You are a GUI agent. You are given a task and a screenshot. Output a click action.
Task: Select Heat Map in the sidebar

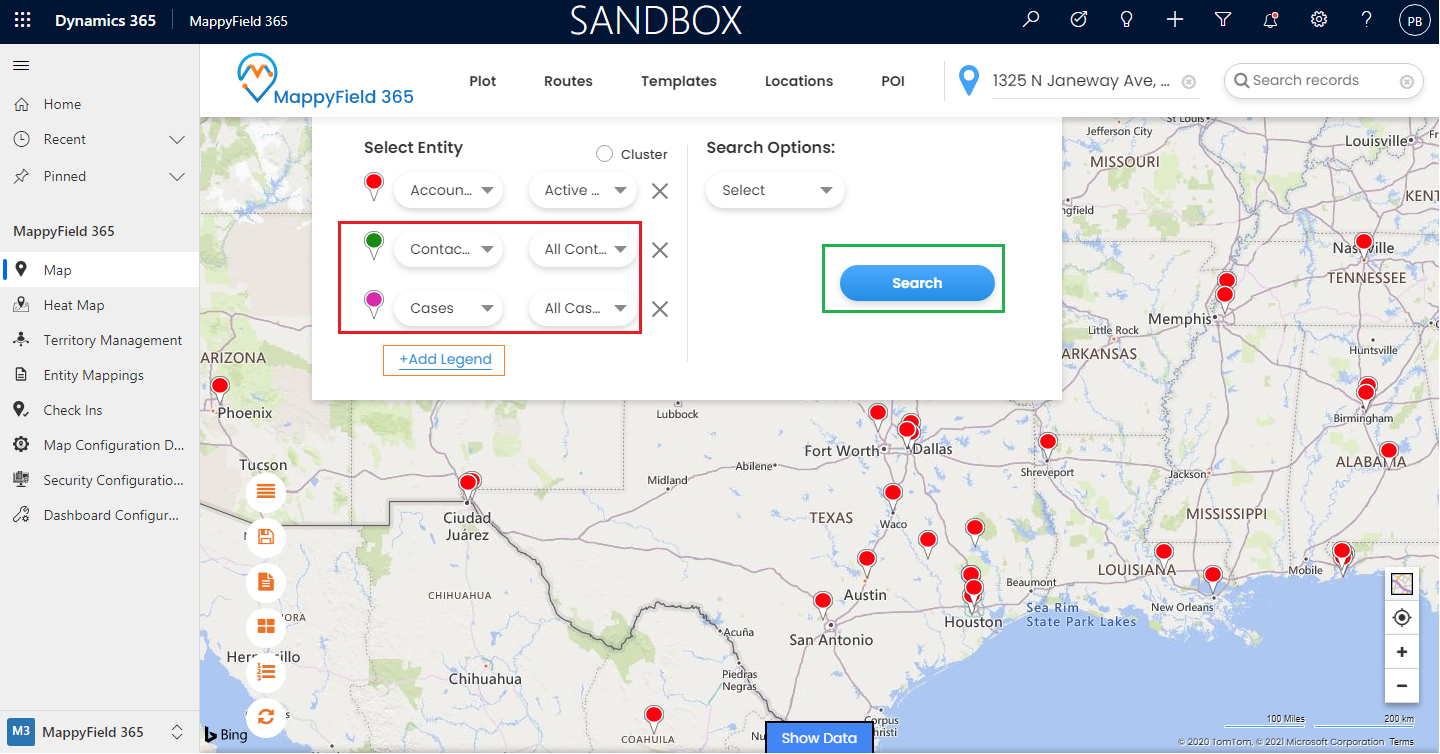[x=74, y=305]
